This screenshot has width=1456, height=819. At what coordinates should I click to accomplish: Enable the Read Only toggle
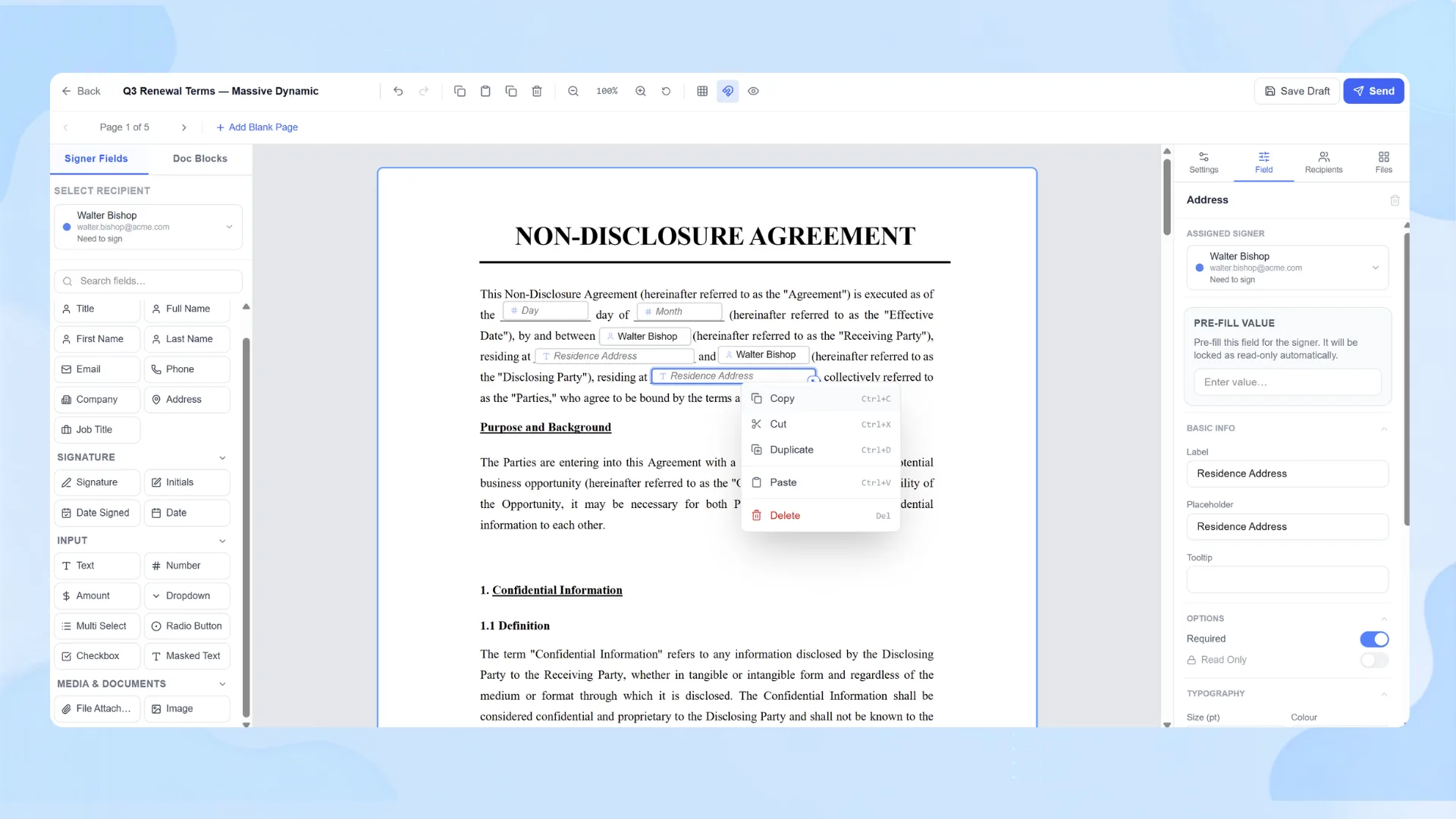[1374, 661]
